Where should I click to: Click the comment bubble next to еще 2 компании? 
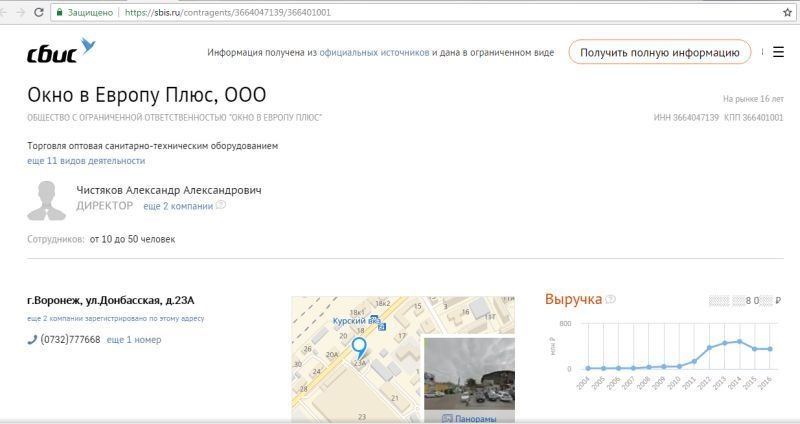(x=220, y=205)
